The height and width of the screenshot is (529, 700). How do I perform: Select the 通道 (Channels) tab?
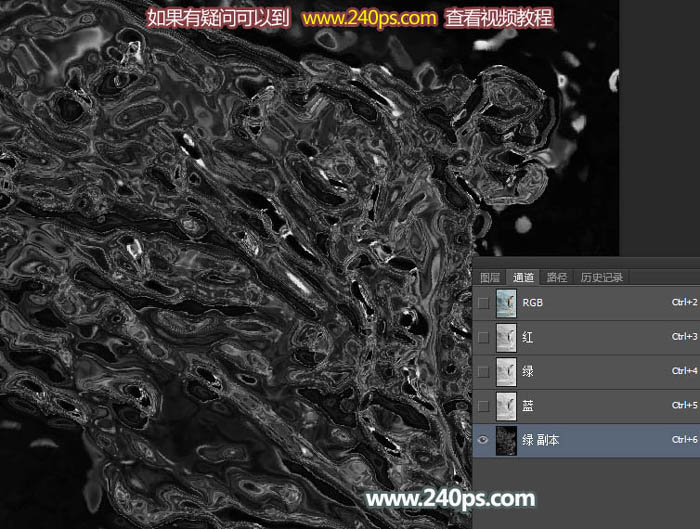coord(523,278)
